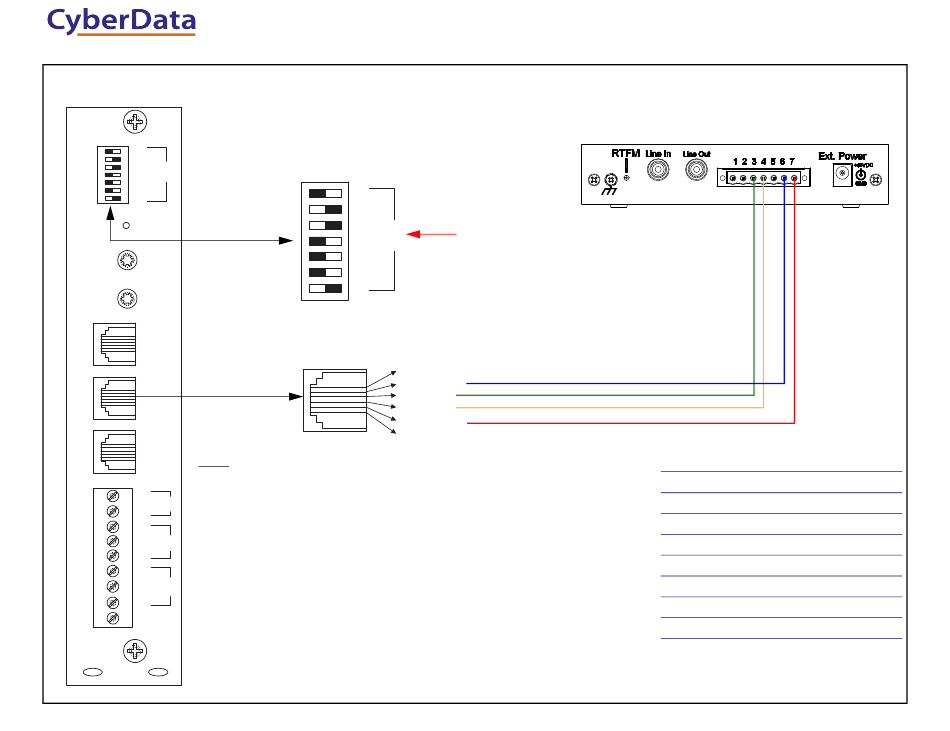Click terminal pin 7 with the red wire
Viewport: 950px width, 731px height.
click(794, 179)
